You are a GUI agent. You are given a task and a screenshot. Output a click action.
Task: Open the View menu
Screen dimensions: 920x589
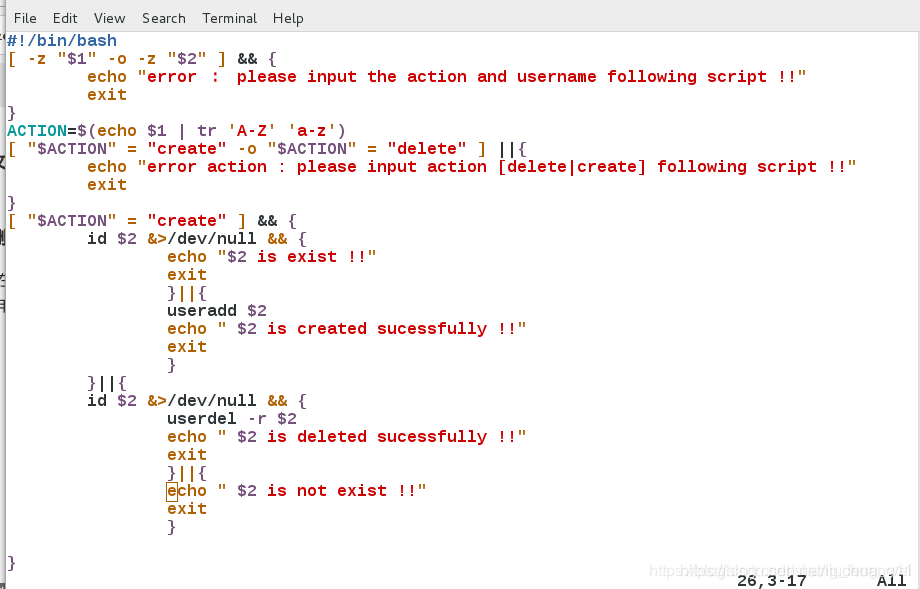tap(109, 18)
